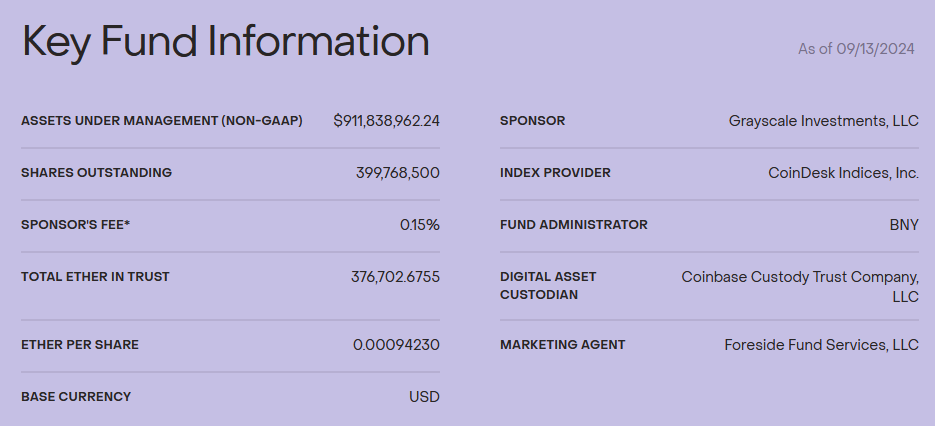This screenshot has width=935, height=426.
Task: Select the 0.00094230 value
Action: (396, 345)
